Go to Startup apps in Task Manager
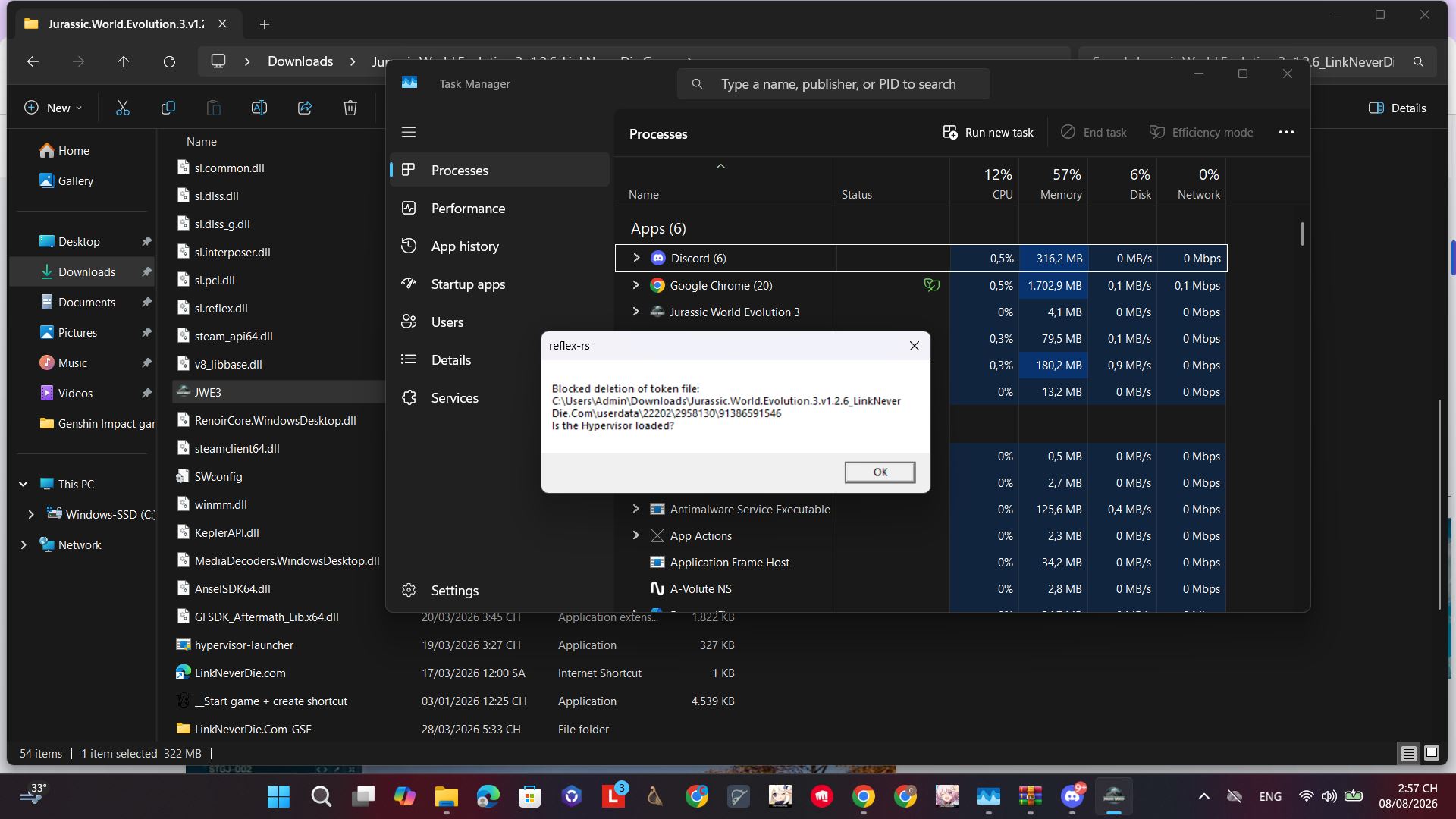1456x819 pixels. [x=500, y=284]
